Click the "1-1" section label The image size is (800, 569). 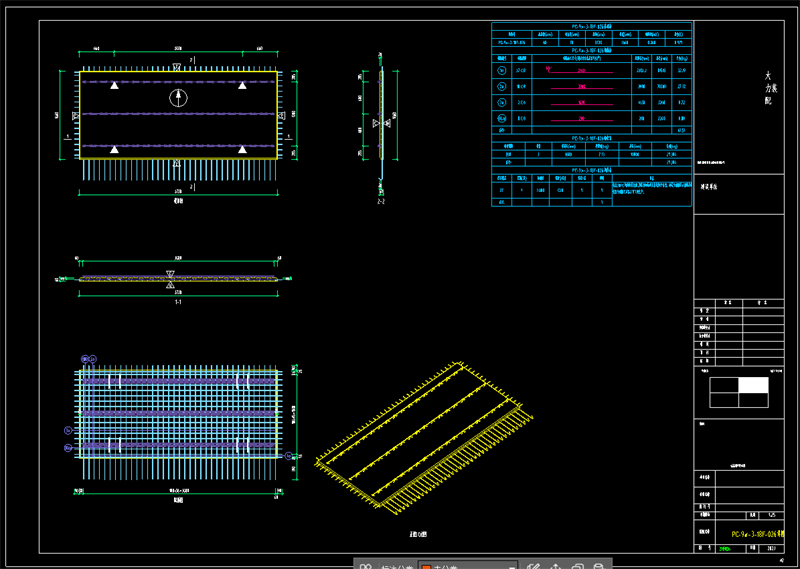point(178,302)
